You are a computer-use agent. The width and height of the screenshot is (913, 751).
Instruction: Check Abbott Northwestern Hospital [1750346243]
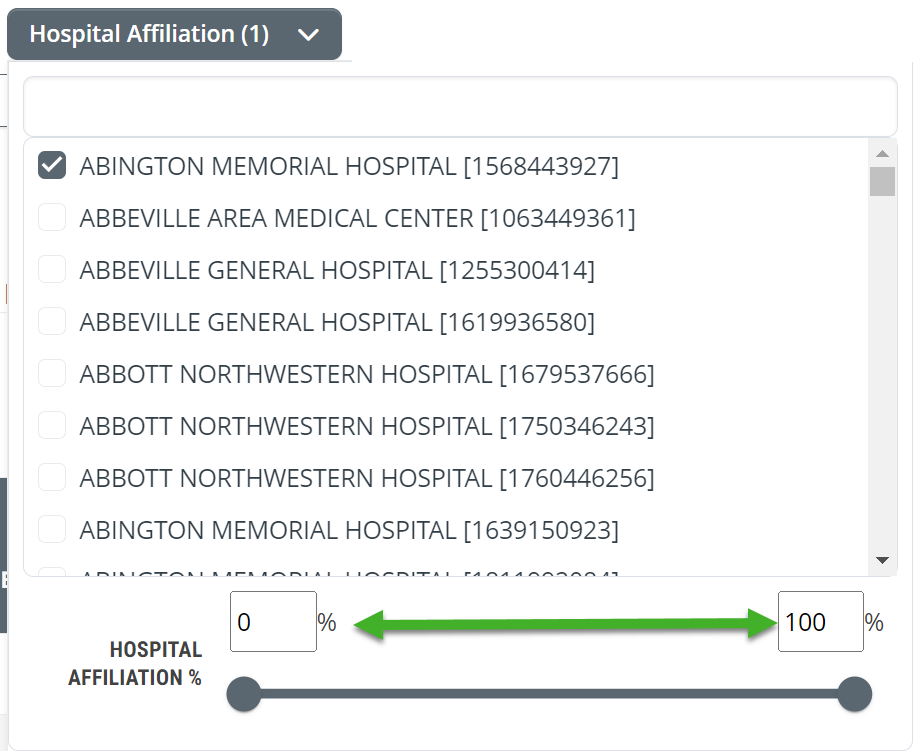click(52, 426)
